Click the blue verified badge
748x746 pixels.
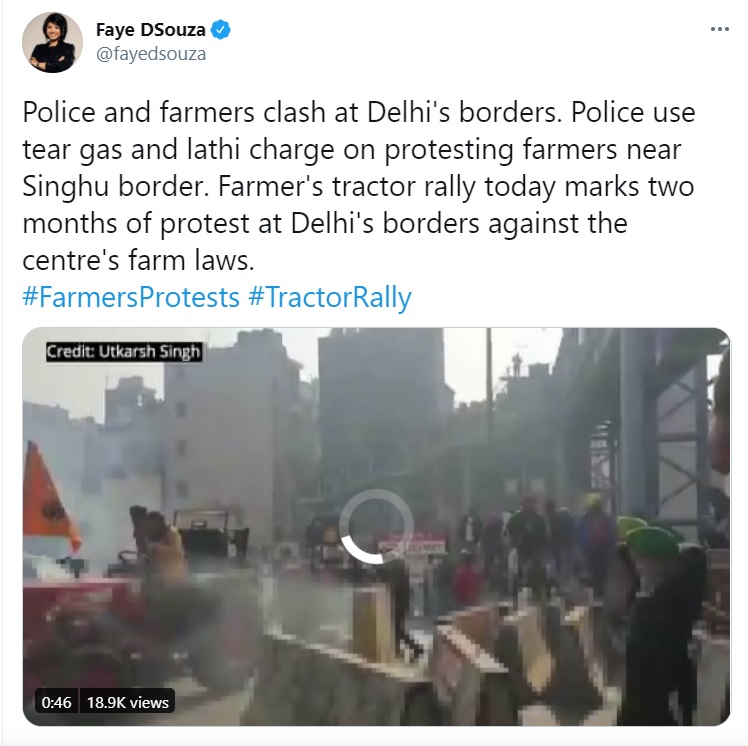pyautogui.click(x=220, y=30)
